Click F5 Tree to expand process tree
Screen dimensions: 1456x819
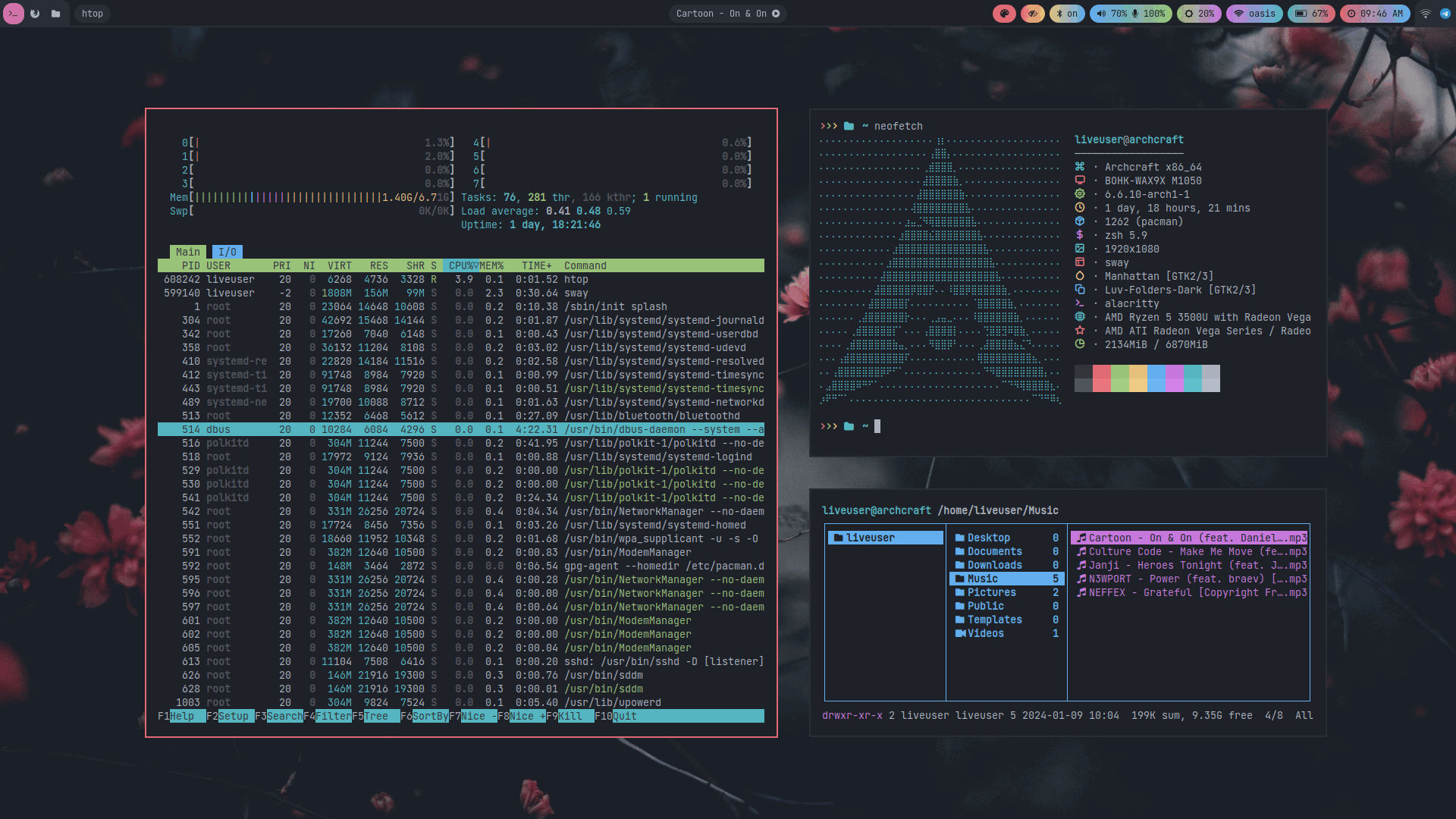point(376,716)
